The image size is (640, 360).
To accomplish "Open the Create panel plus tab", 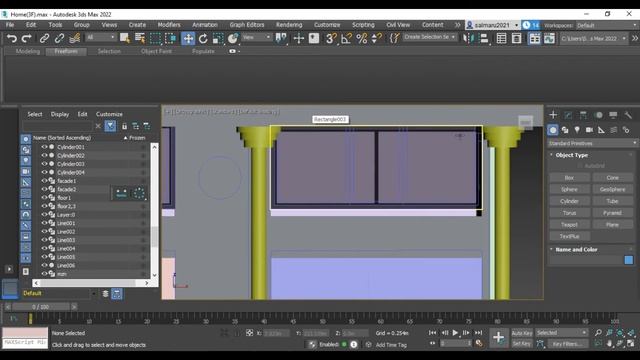I will point(553,115).
